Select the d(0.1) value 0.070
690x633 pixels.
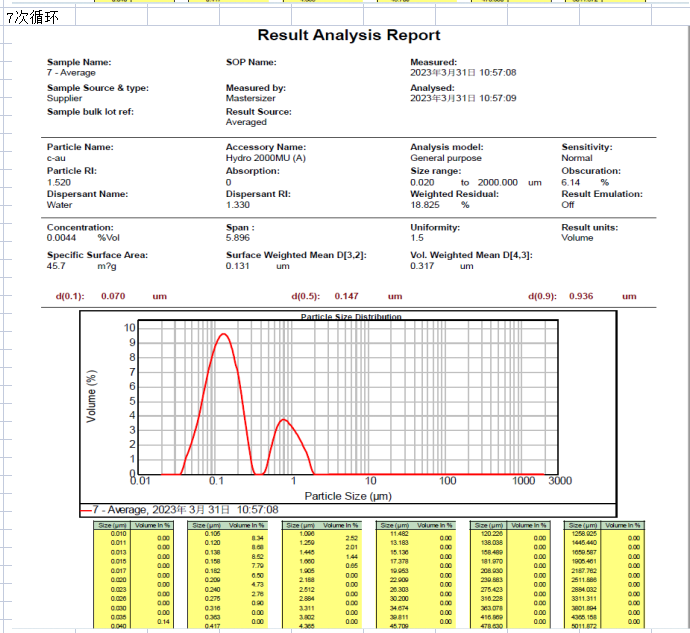[113, 296]
